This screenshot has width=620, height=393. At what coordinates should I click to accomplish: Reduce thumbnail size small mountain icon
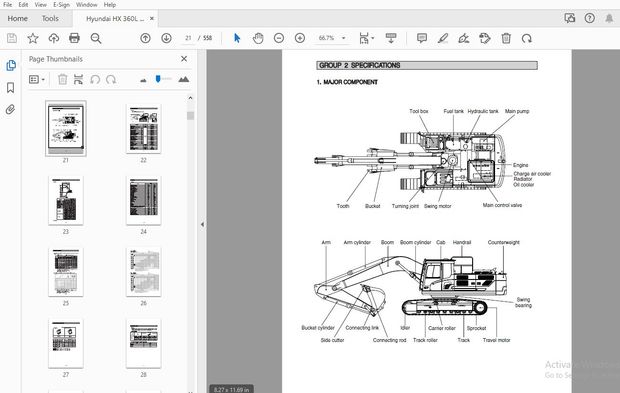click(x=143, y=80)
